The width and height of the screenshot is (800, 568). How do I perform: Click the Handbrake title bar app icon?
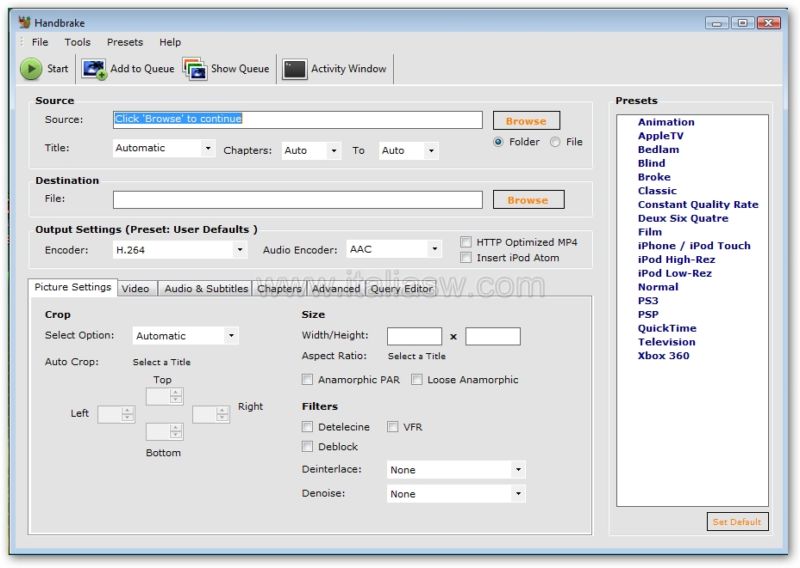(24, 22)
